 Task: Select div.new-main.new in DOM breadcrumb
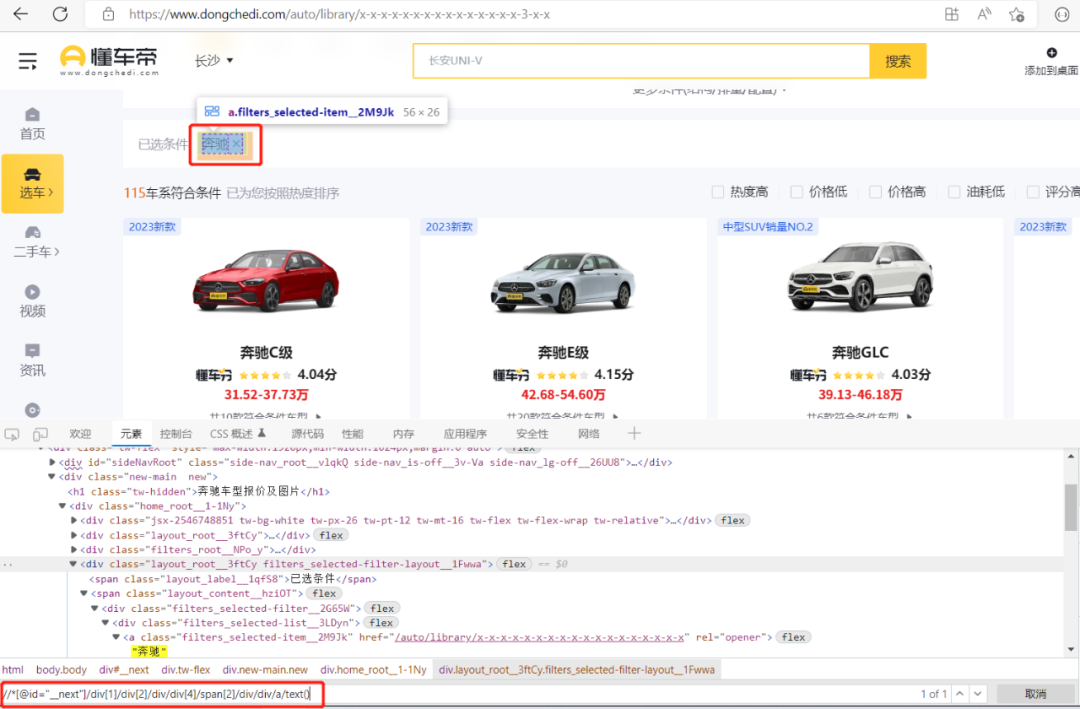(265, 670)
